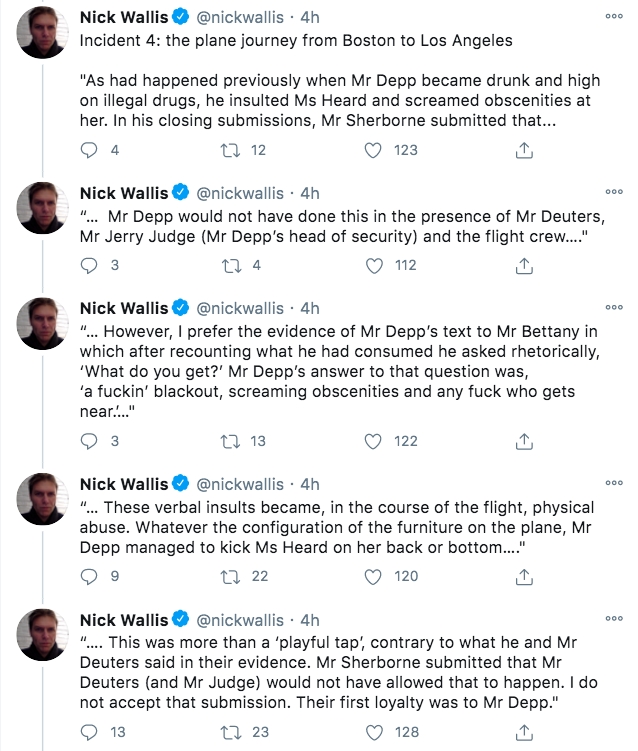Image resolution: width=638 pixels, height=751 pixels.
Task: Open more options on Mr Bettany tweet
Action: 613,307
